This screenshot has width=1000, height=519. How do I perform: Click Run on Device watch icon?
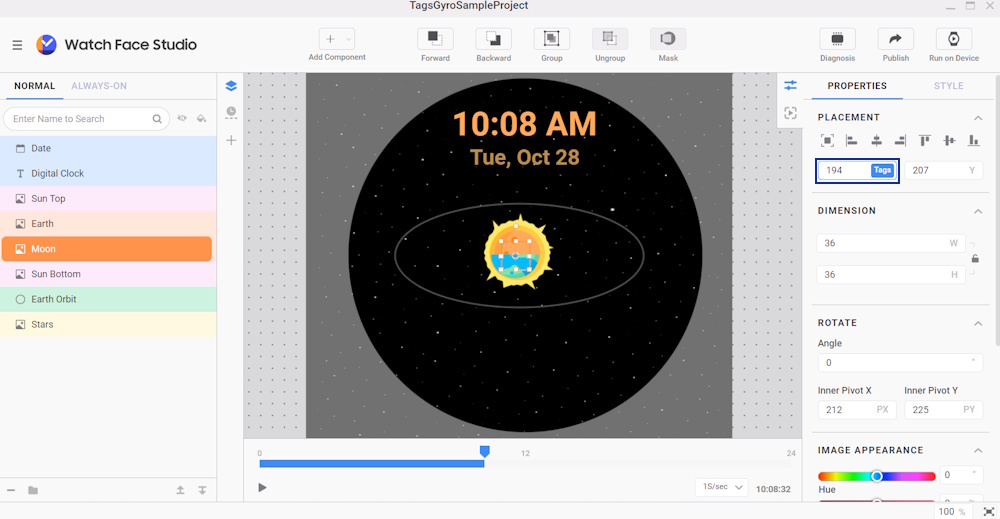(953, 39)
